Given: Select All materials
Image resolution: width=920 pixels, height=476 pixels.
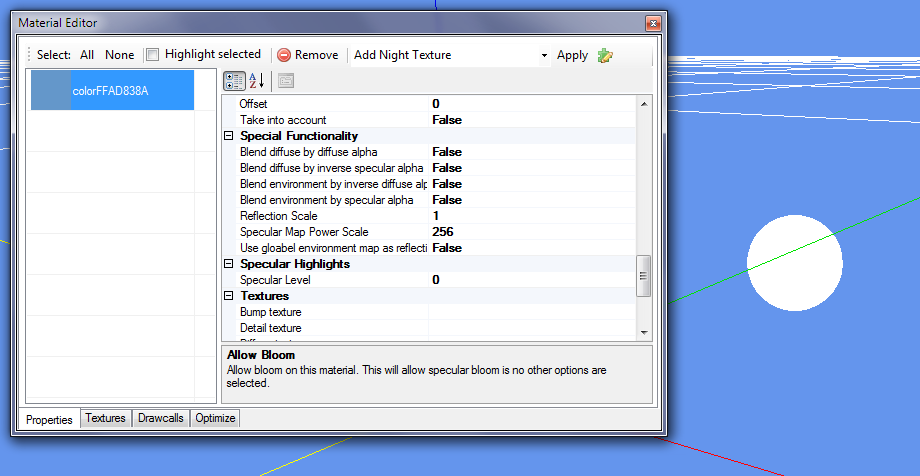Looking at the screenshot, I should 87,55.
